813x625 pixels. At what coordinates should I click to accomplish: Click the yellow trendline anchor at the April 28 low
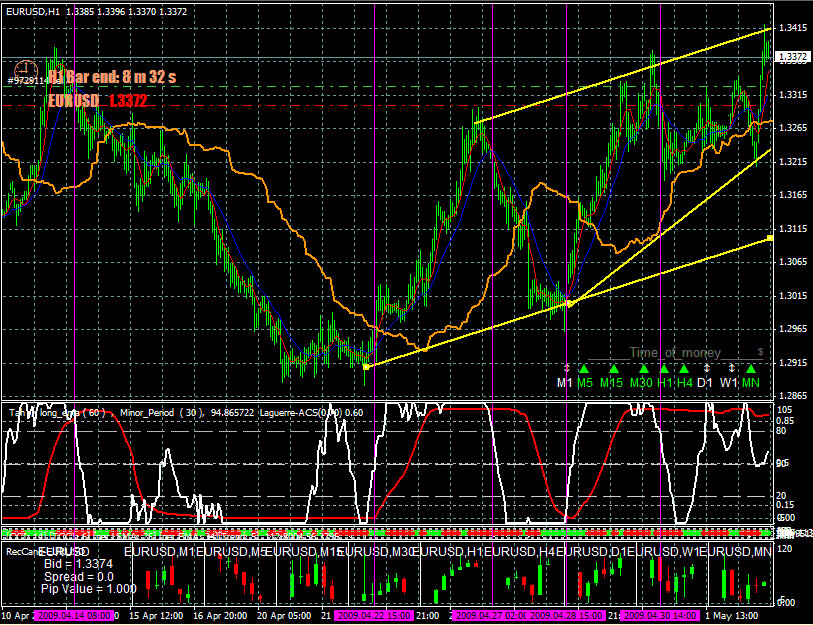click(x=569, y=303)
